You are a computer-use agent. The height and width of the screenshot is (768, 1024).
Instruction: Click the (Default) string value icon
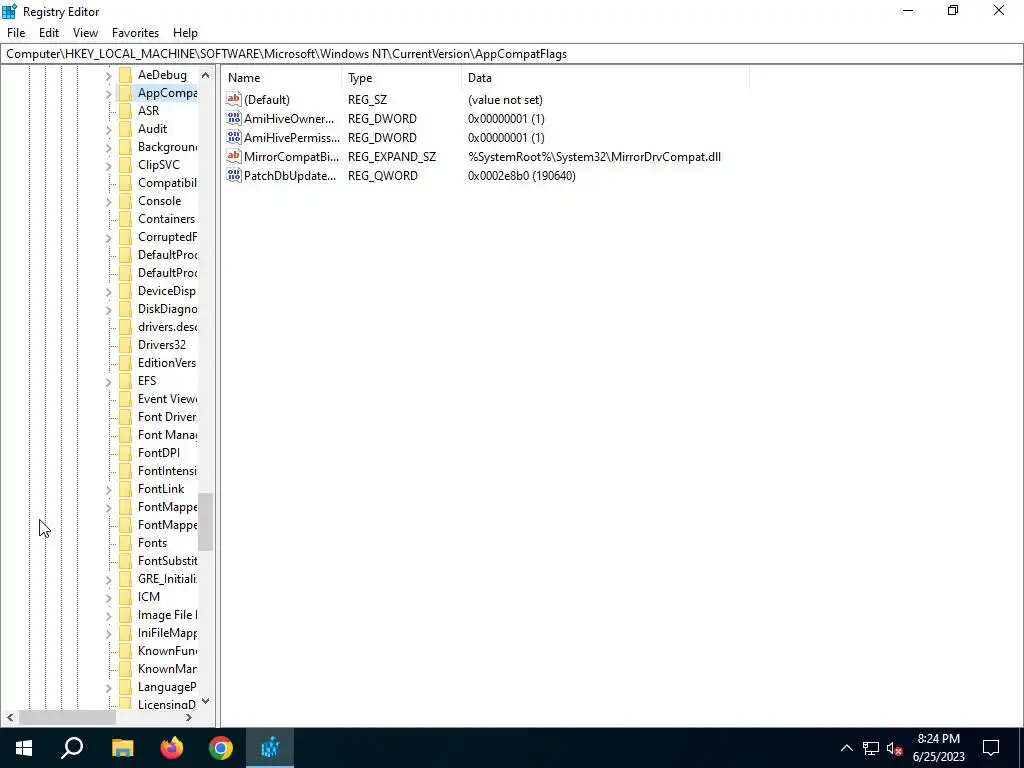coord(234,99)
